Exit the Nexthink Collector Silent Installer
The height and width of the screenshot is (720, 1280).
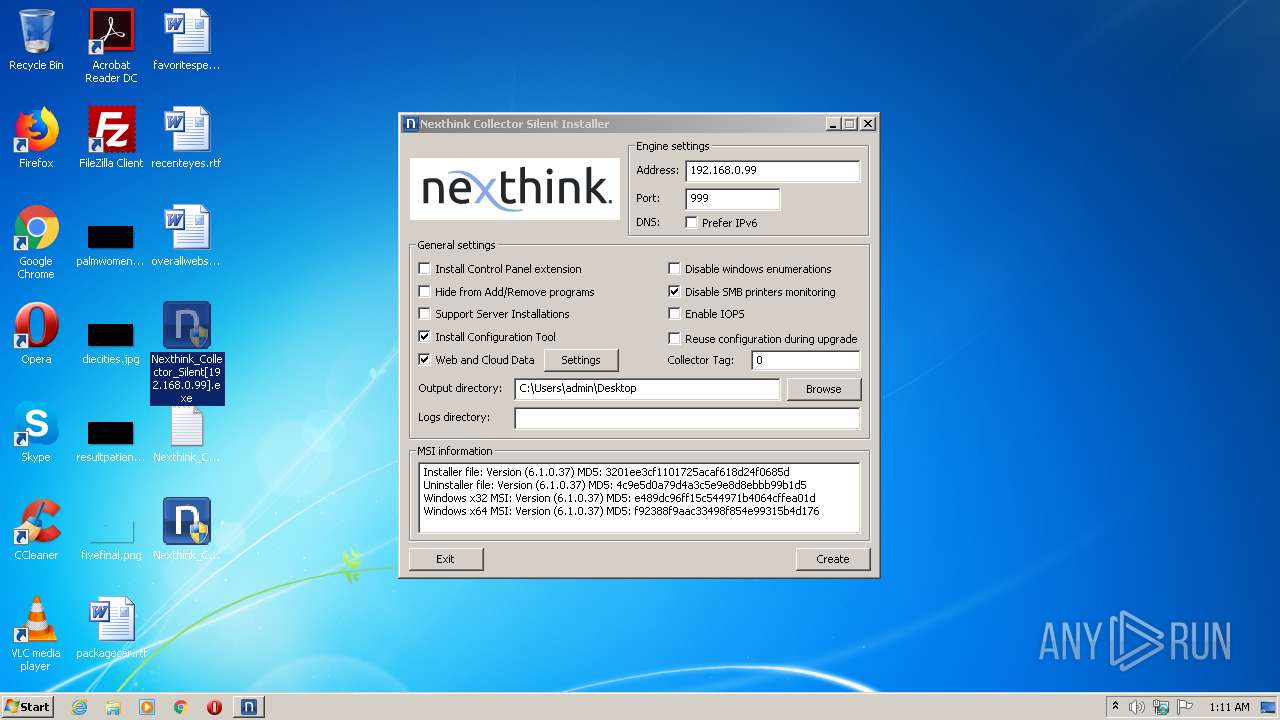(x=446, y=559)
